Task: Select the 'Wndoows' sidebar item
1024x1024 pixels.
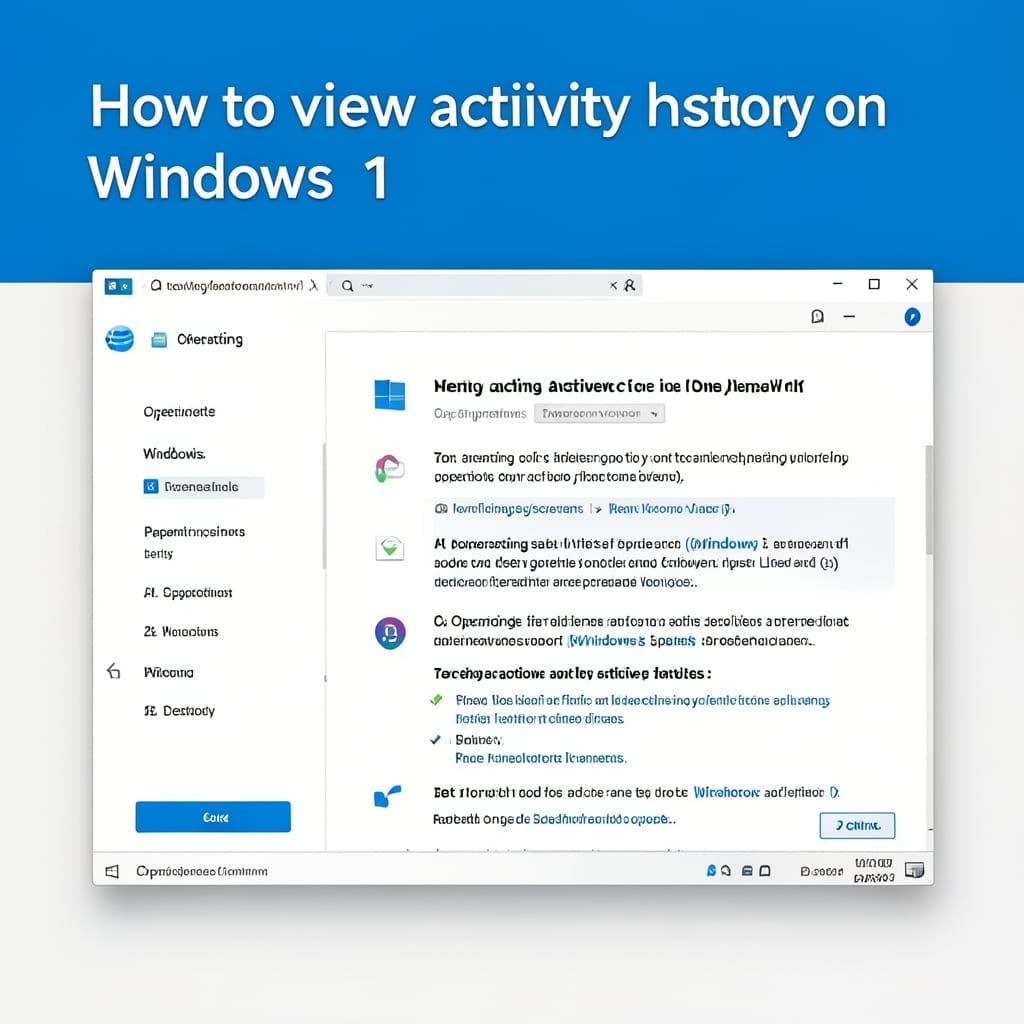Action: click(174, 453)
